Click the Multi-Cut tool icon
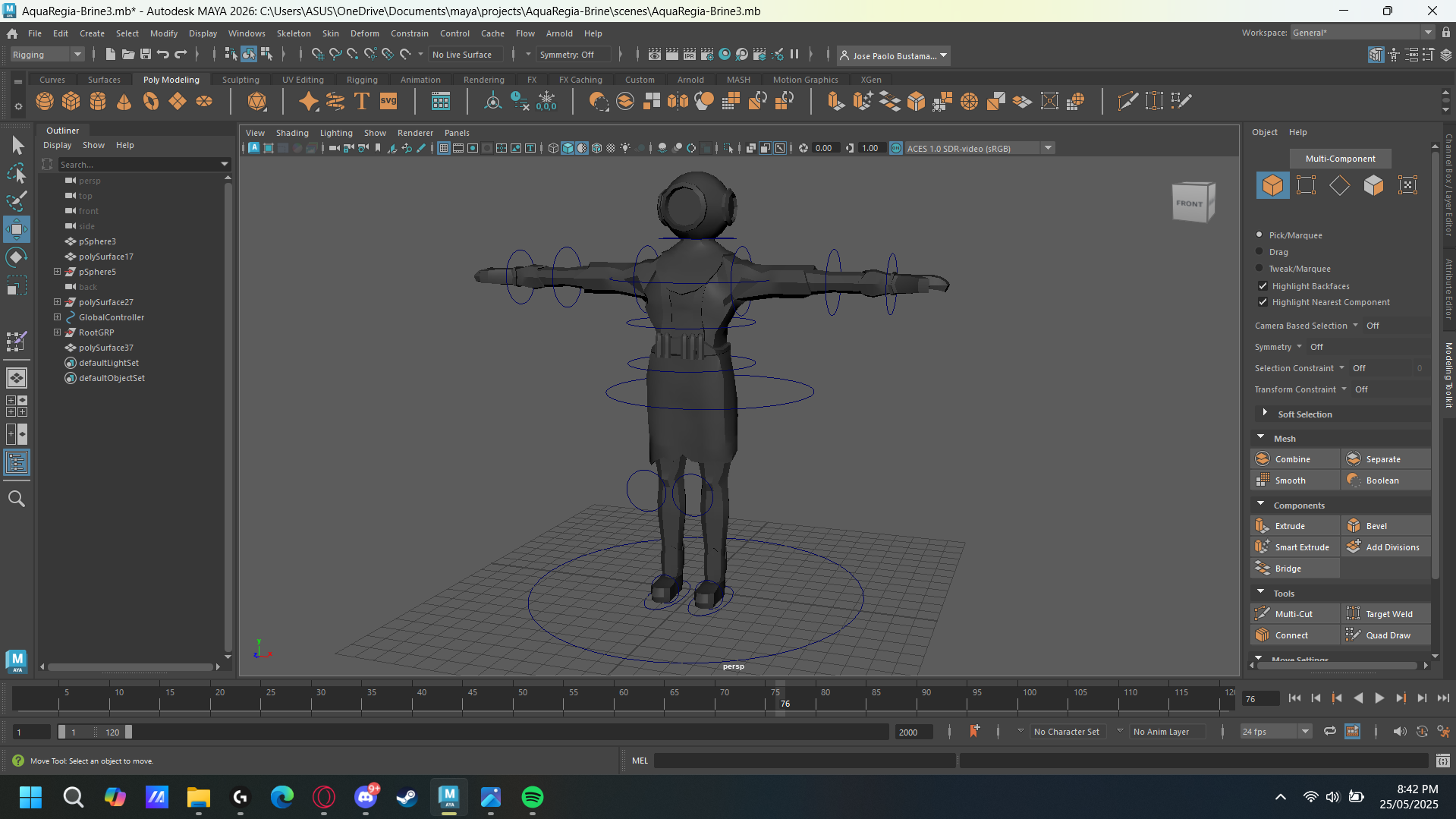Image resolution: width=1456 pixels, height=819 pixels. (1294, 614)
